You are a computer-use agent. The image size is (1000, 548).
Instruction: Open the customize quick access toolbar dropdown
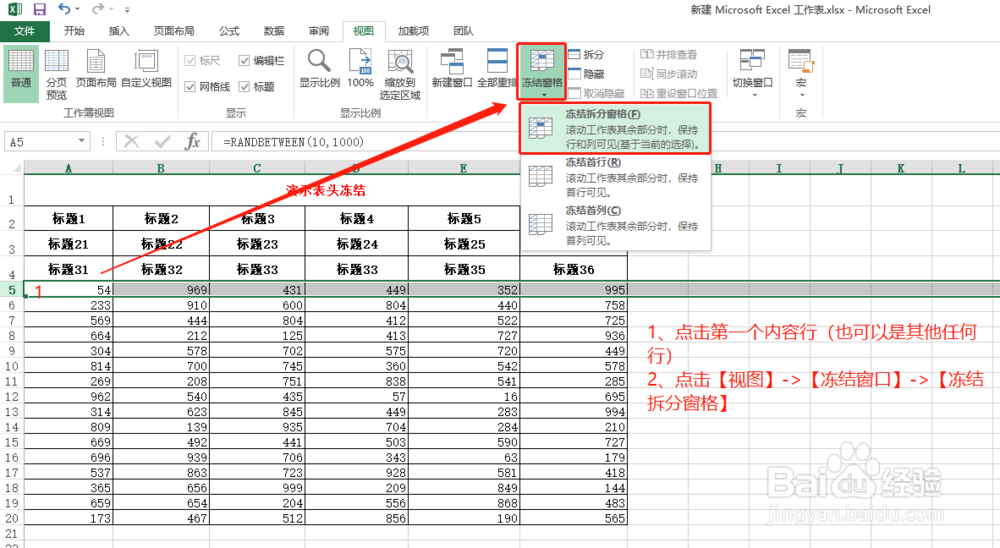(128, 10)
